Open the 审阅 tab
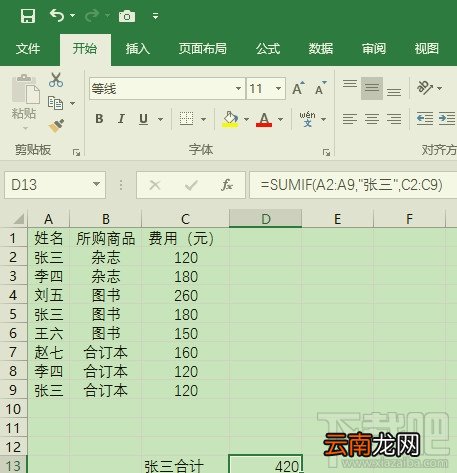The width and height of the screenshot is (457, 473). (x=374, y=49)
